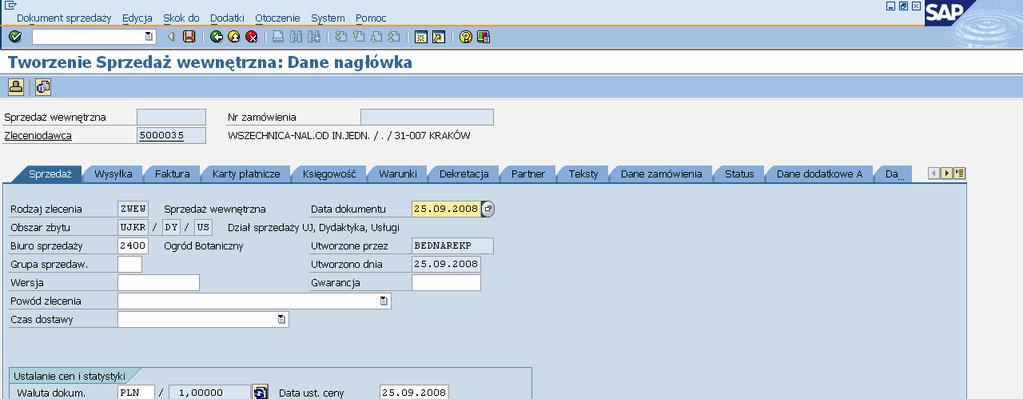Image resolution: width=1023 pixels, height=399 pixels.
Task: Cancel using the red X icon
Action: pos(251,37)
